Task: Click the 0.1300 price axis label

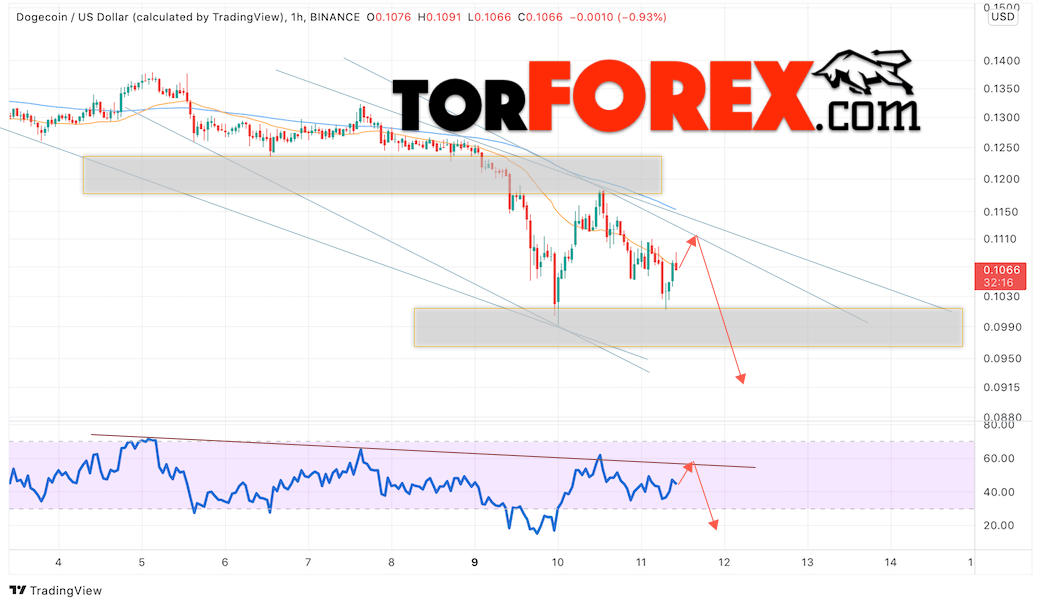Action: (1001, 117)
